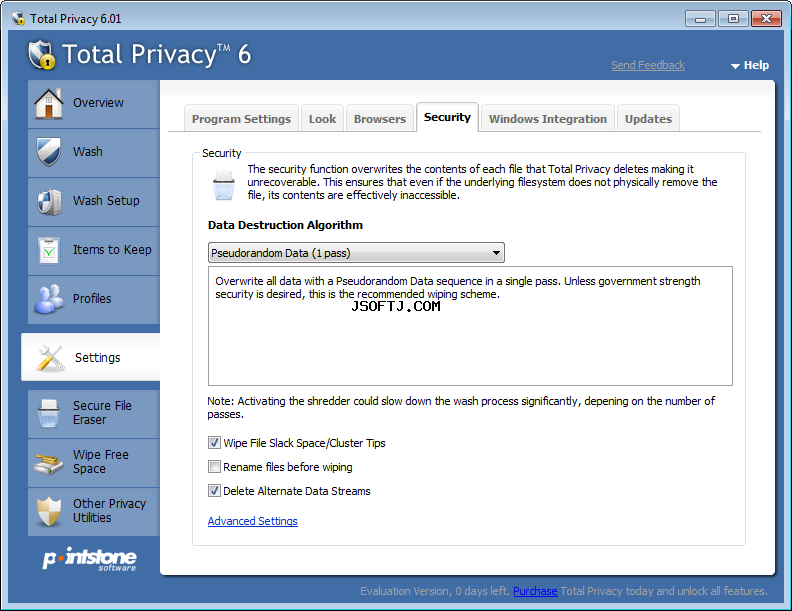The height and width of the screenshot is (611, 792).
Task: Enable Rename files before wiping
Action: pyautogui.click(x=215, y=467)
